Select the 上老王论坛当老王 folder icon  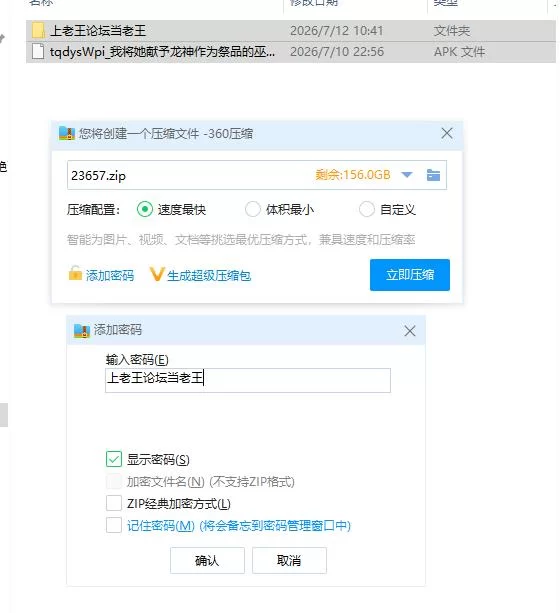(x=38, y=30)
